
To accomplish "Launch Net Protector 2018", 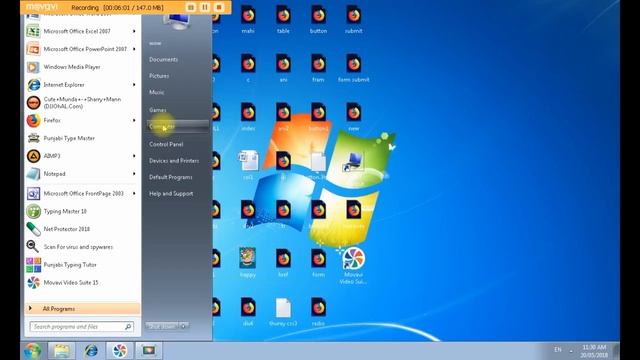I will [82, 229].
